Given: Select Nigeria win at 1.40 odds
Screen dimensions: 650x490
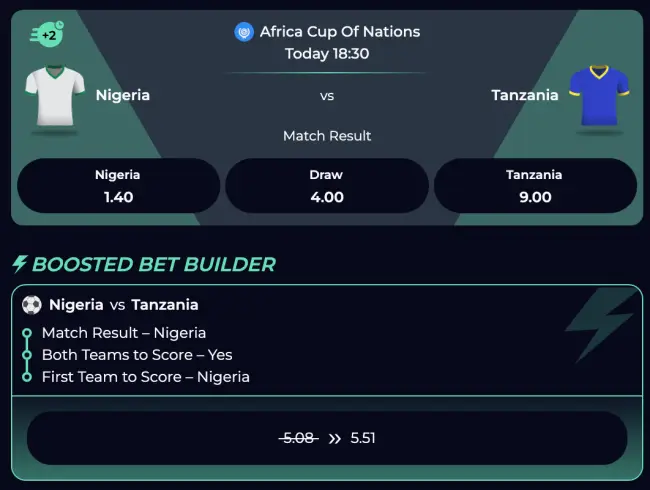Looking at the screenshot, I should [x=118, y=186].
